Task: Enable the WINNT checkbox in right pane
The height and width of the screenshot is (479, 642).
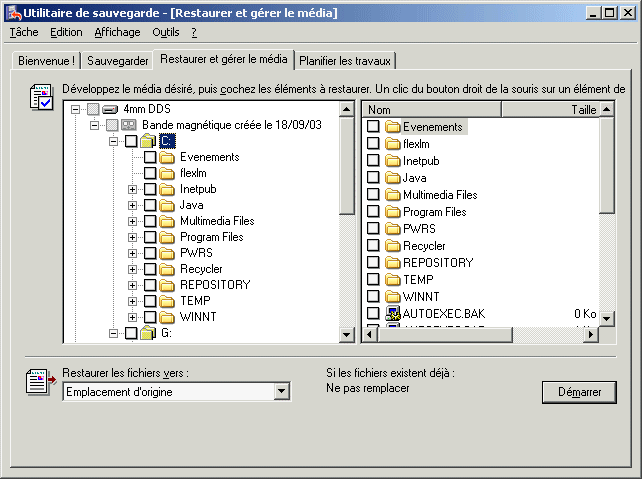Action: [373, 297]
